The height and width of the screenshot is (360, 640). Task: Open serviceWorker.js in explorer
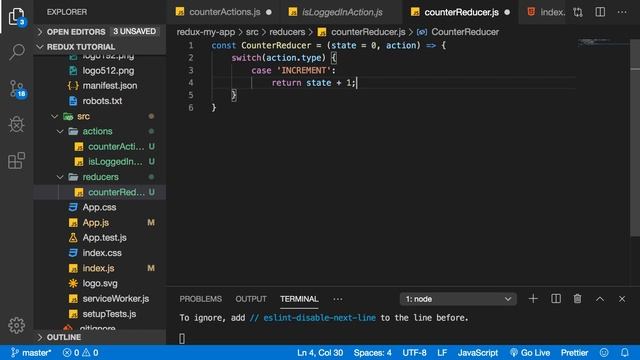pos(100,299)
